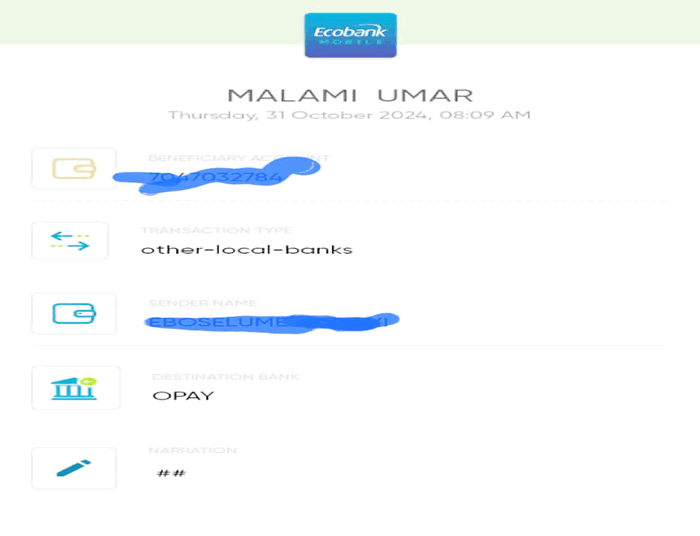Click the DESTINATION BANK label
This screenshot has width=700, height=536.
tap(226, 377)
